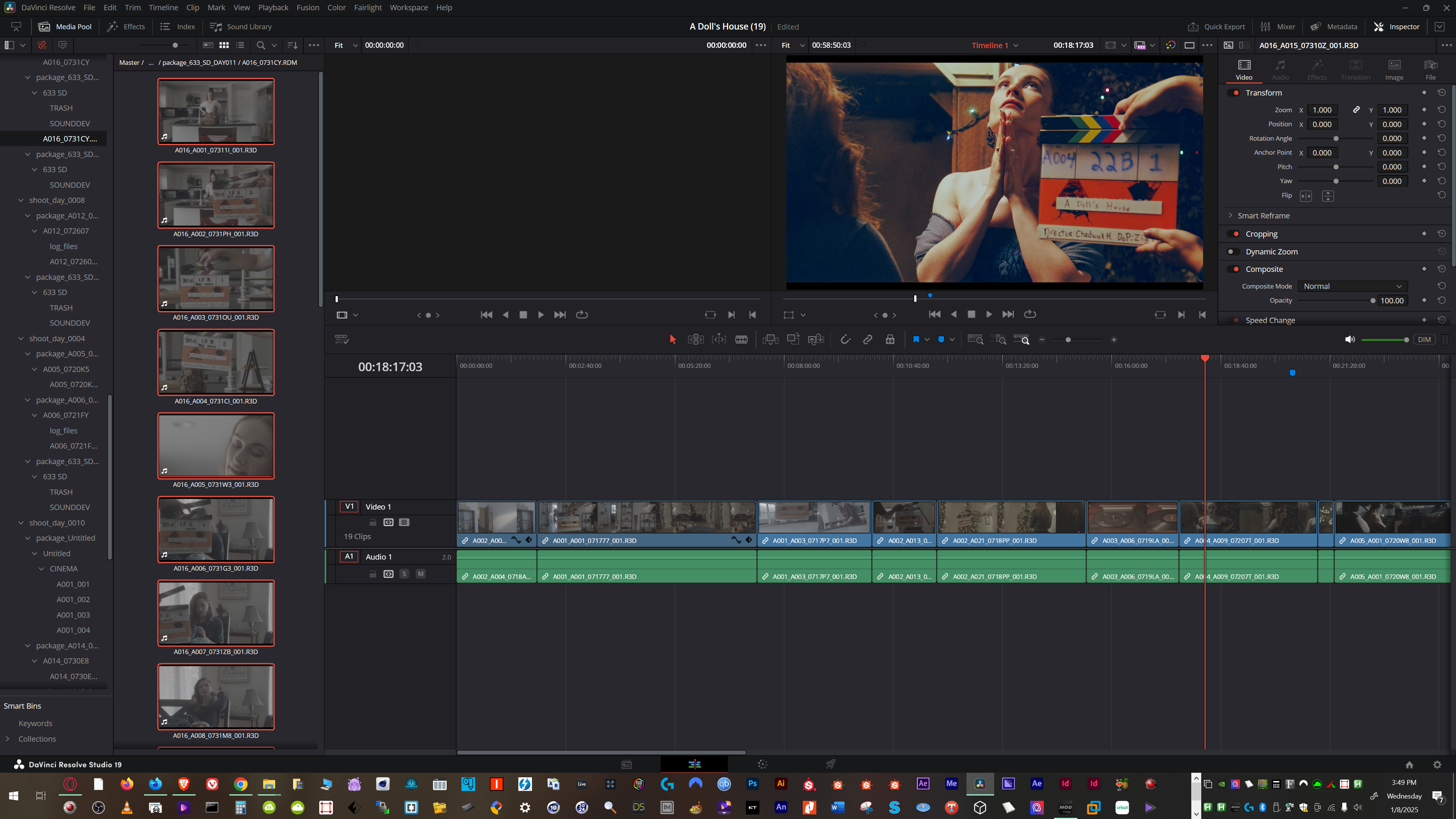1456x819 pixels.
Task: Open Project Settings gear at bottom right
Action: click(1437, 765)
